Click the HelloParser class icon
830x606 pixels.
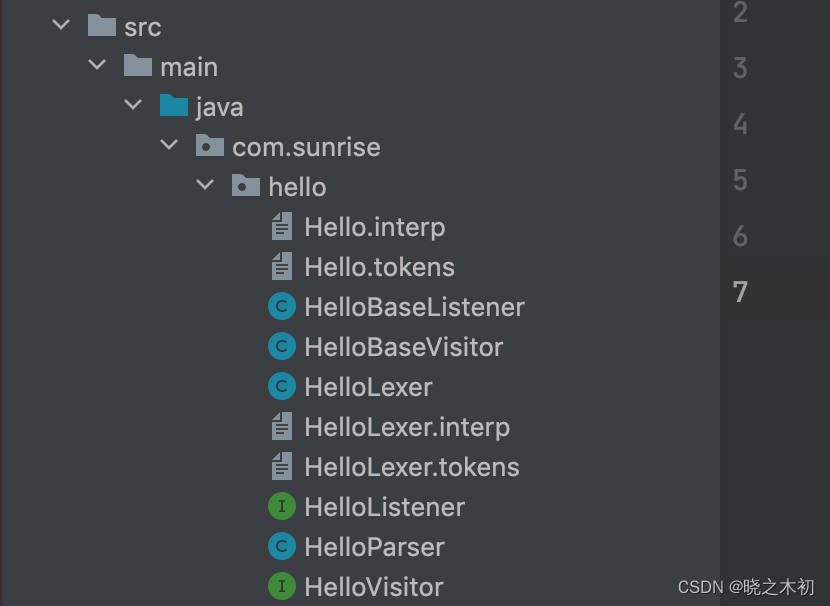click(282, 547)
